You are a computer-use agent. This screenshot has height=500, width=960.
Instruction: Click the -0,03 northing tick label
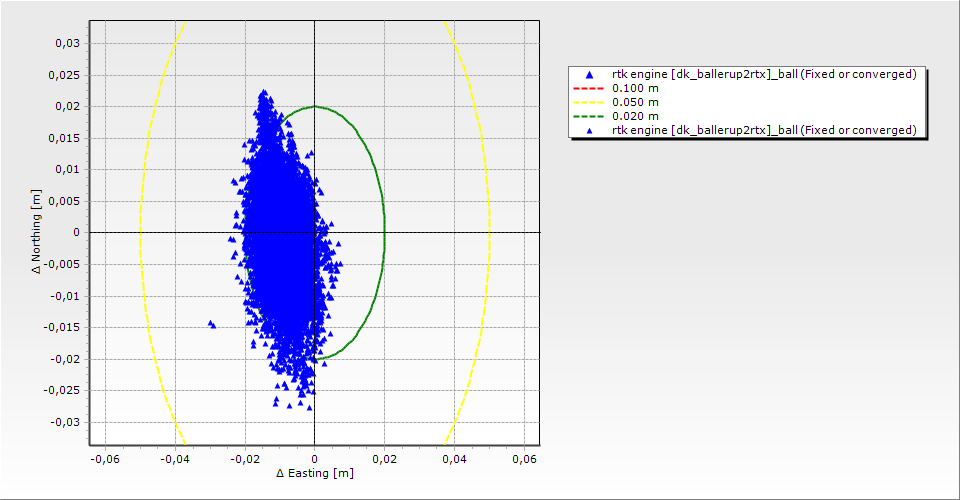(x=65, y=422)
